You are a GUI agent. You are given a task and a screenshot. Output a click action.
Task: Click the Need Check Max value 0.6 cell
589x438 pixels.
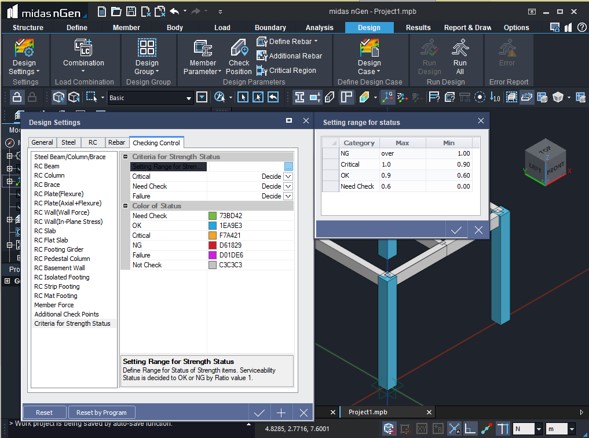coord(403,186)
